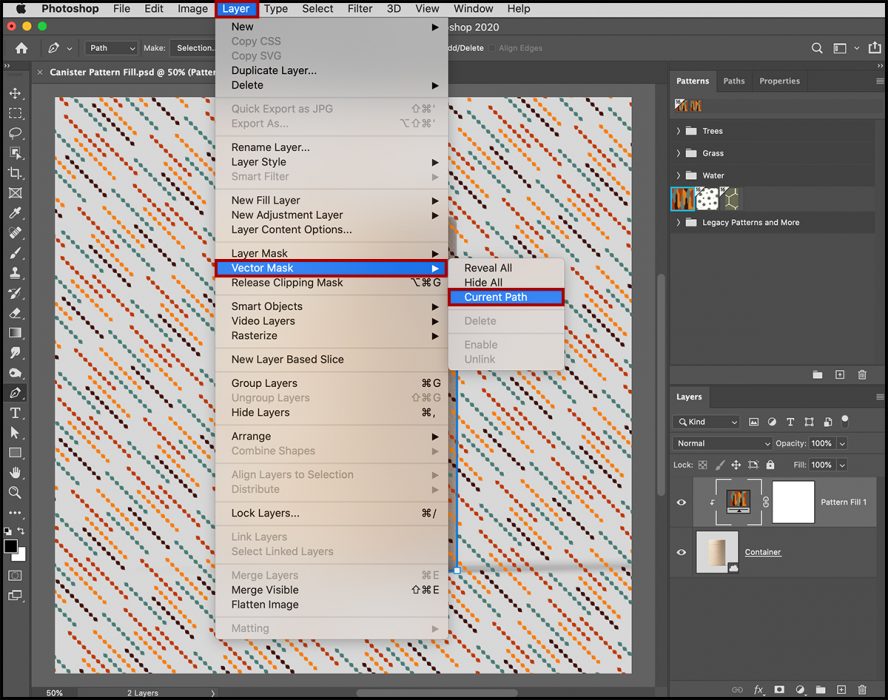Click the foreground color swatch

pos(11,547)
